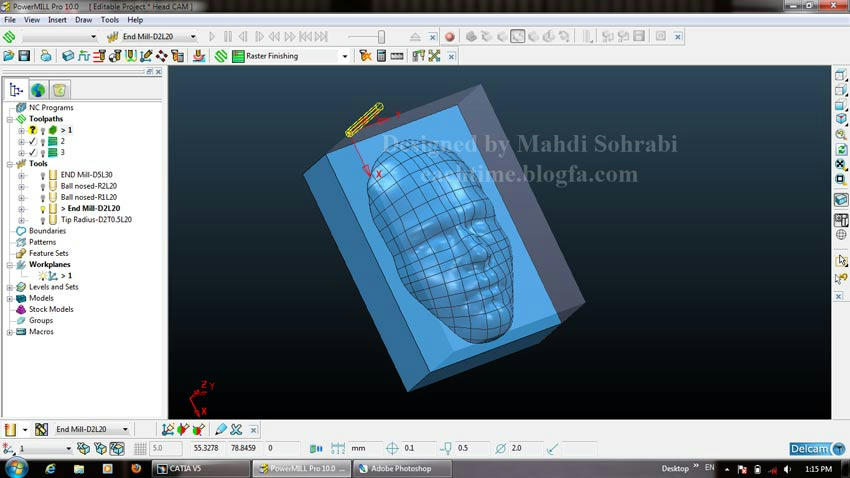Open Leads and Links icon

pyautogui.click(x=131, y=56)
